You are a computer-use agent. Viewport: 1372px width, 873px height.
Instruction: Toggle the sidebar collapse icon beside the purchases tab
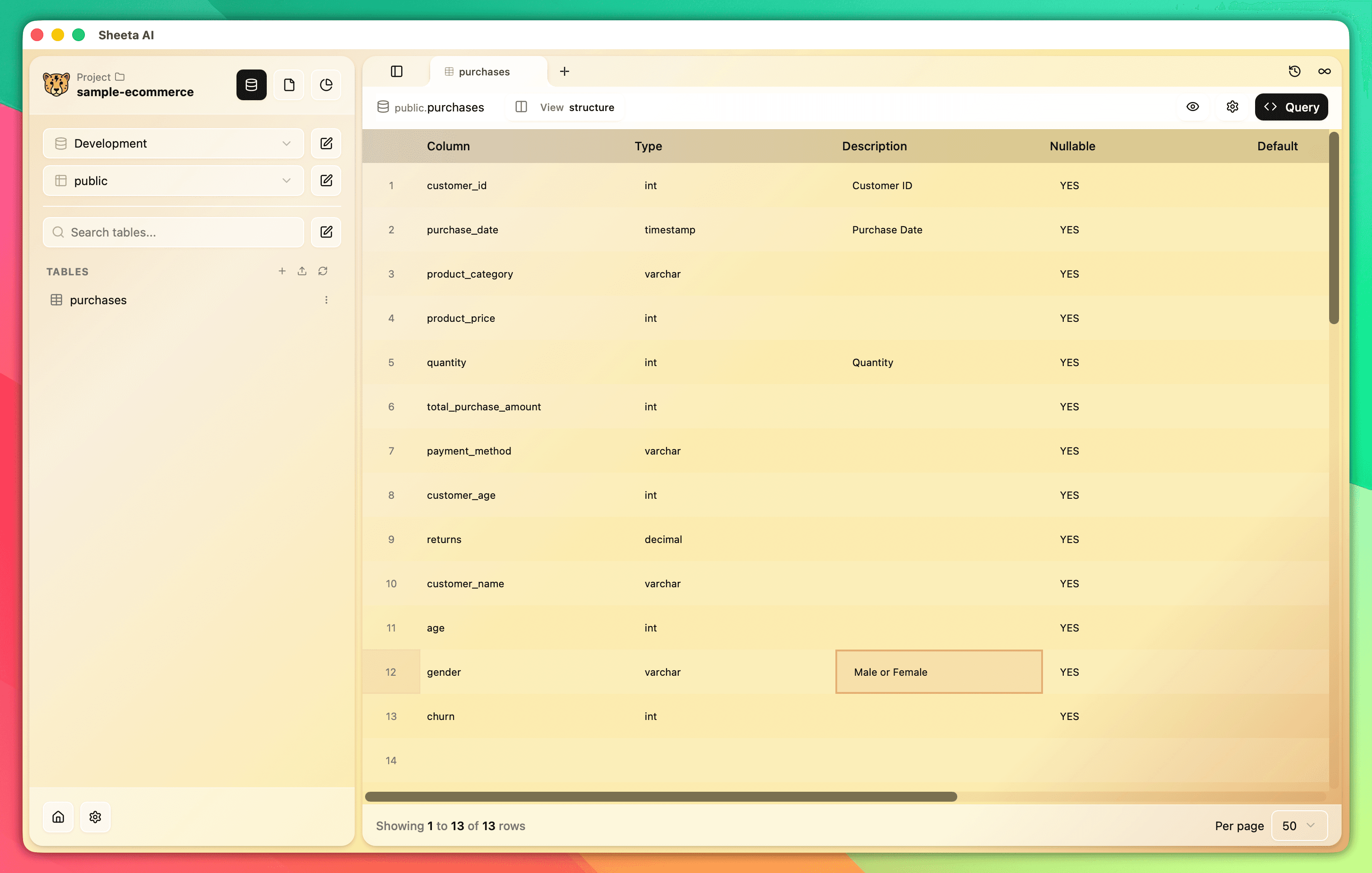[397, 71]
